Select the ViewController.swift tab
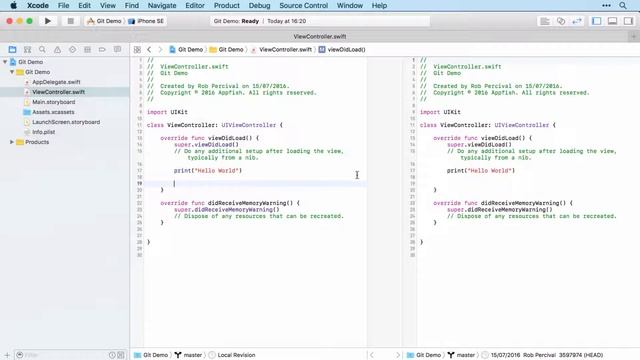Screen dimensions: 640x360 320,36
